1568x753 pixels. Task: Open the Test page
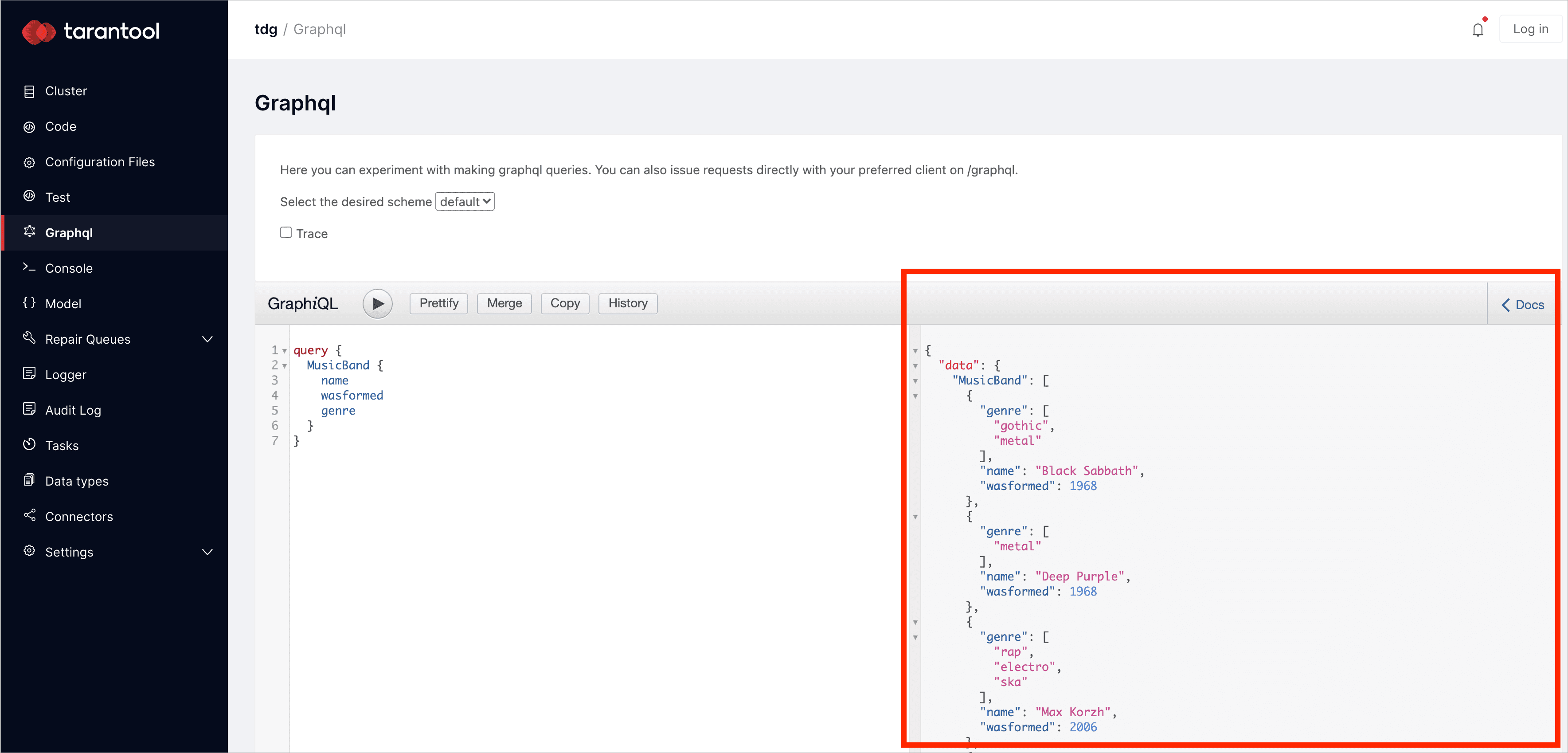(114, 197)
